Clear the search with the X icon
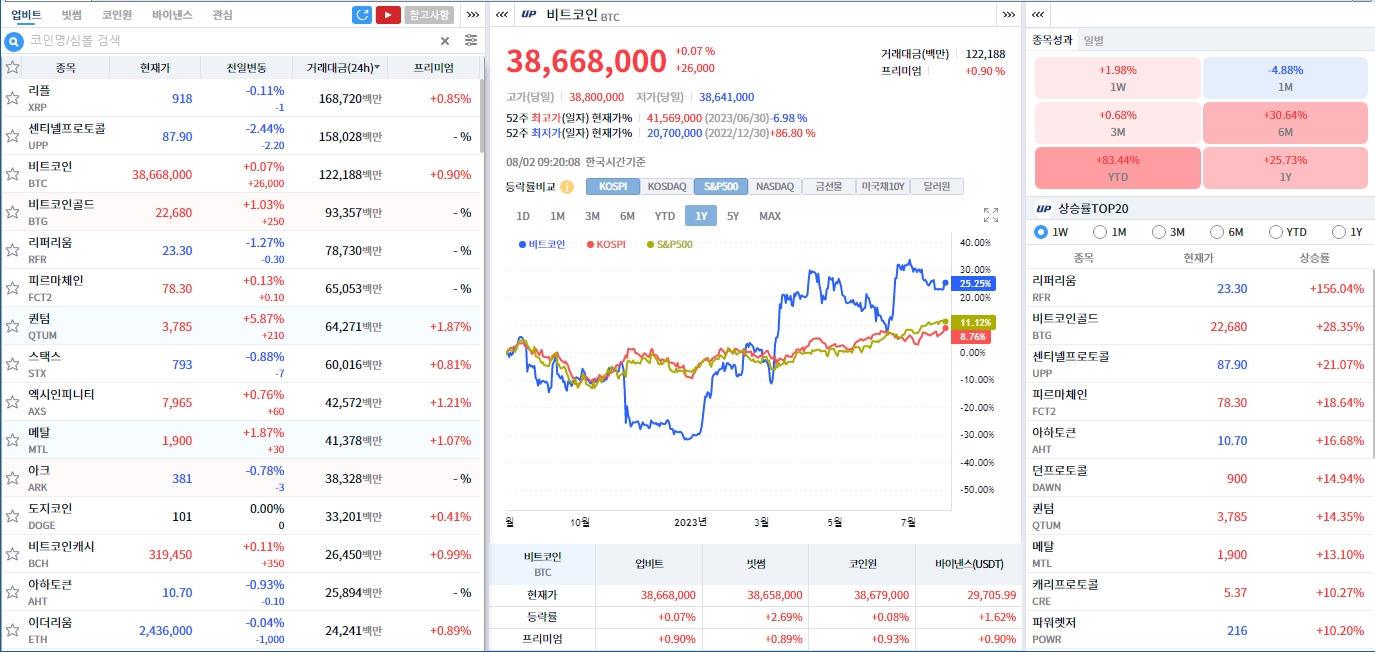 (x=445, y=40)
